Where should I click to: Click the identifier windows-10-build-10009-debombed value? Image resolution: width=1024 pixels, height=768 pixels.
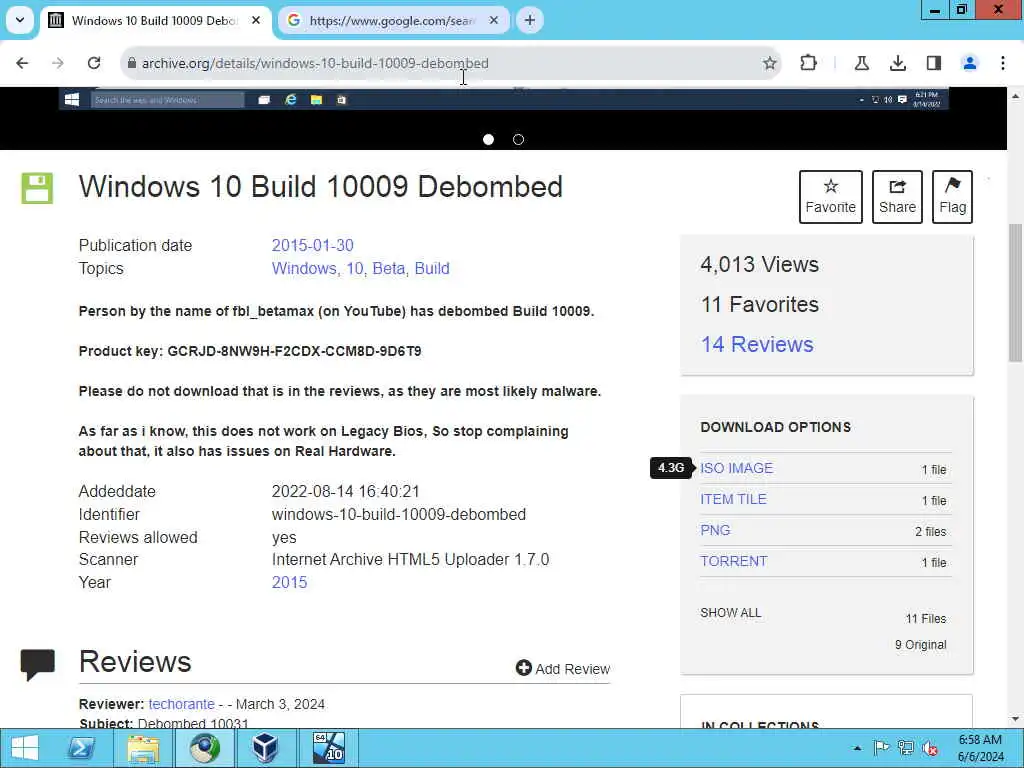[x=398, y=515]
